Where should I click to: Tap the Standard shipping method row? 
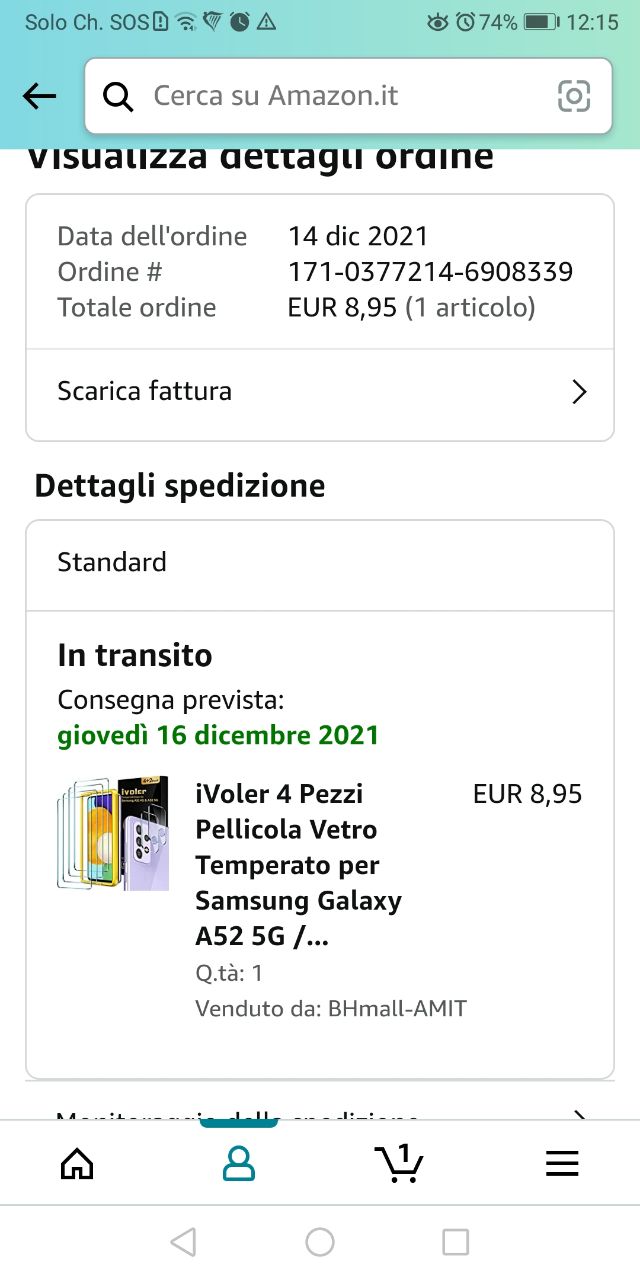click(x=320, y=563)
